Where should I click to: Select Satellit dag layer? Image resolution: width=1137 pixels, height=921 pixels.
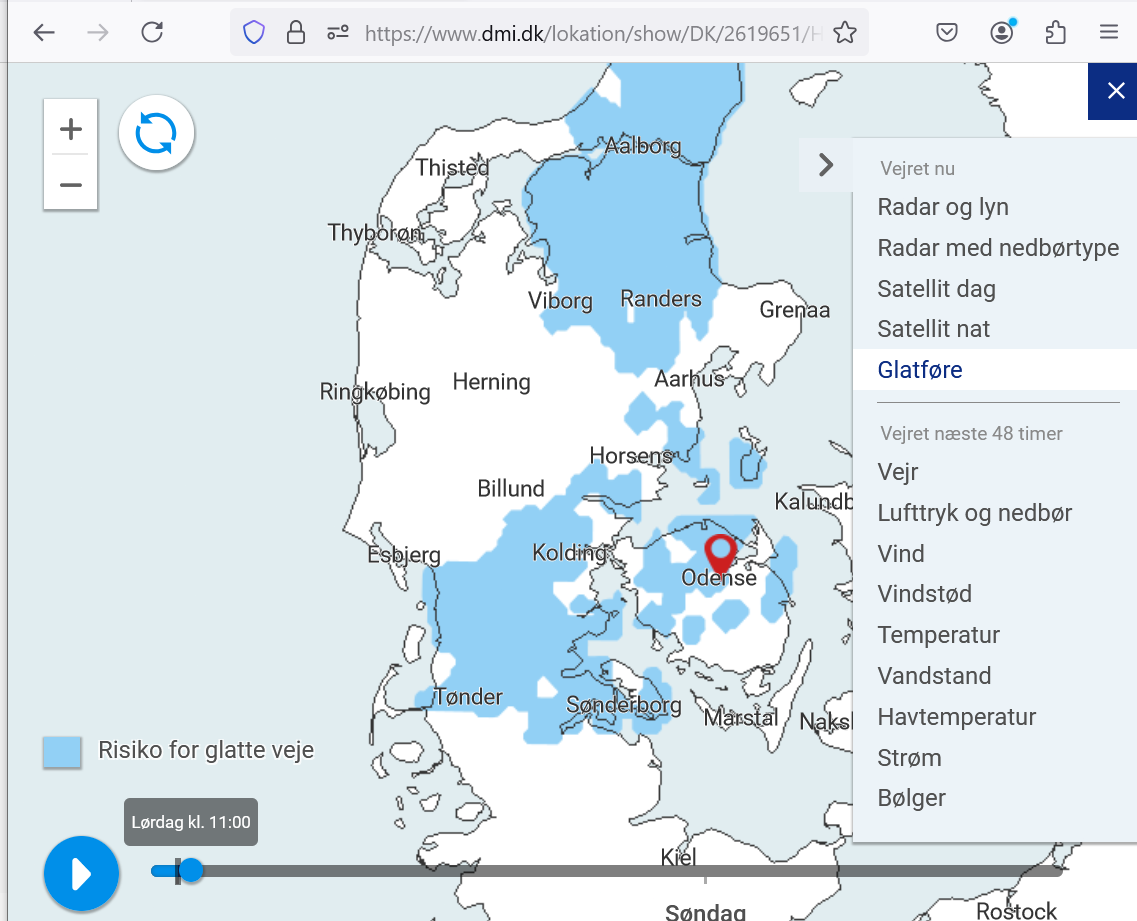pos(936,289)
